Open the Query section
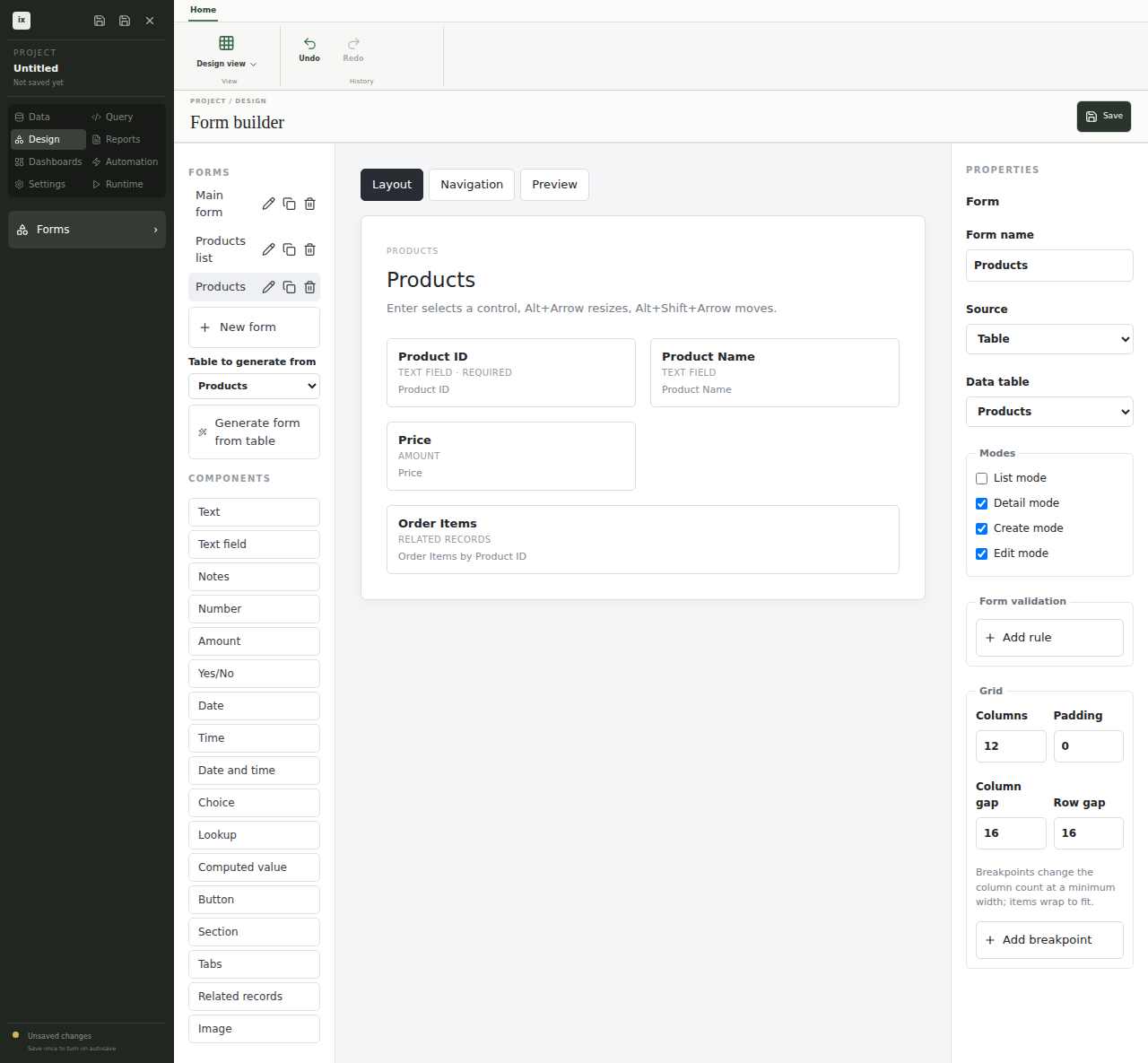The width and height of the screenshot is (1148, 1063). [126, 117]
